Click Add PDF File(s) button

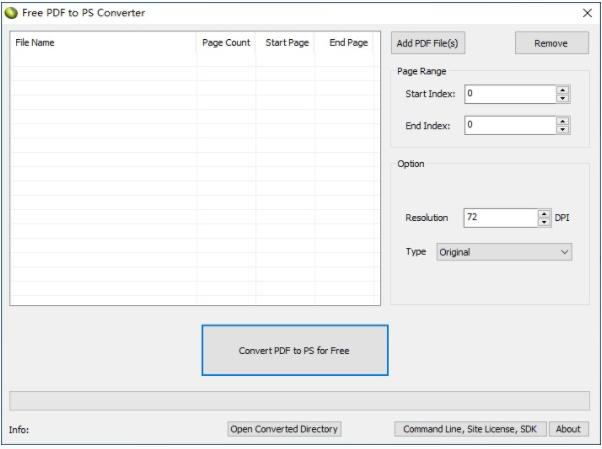pyautogui.click(x=429, y=43)
